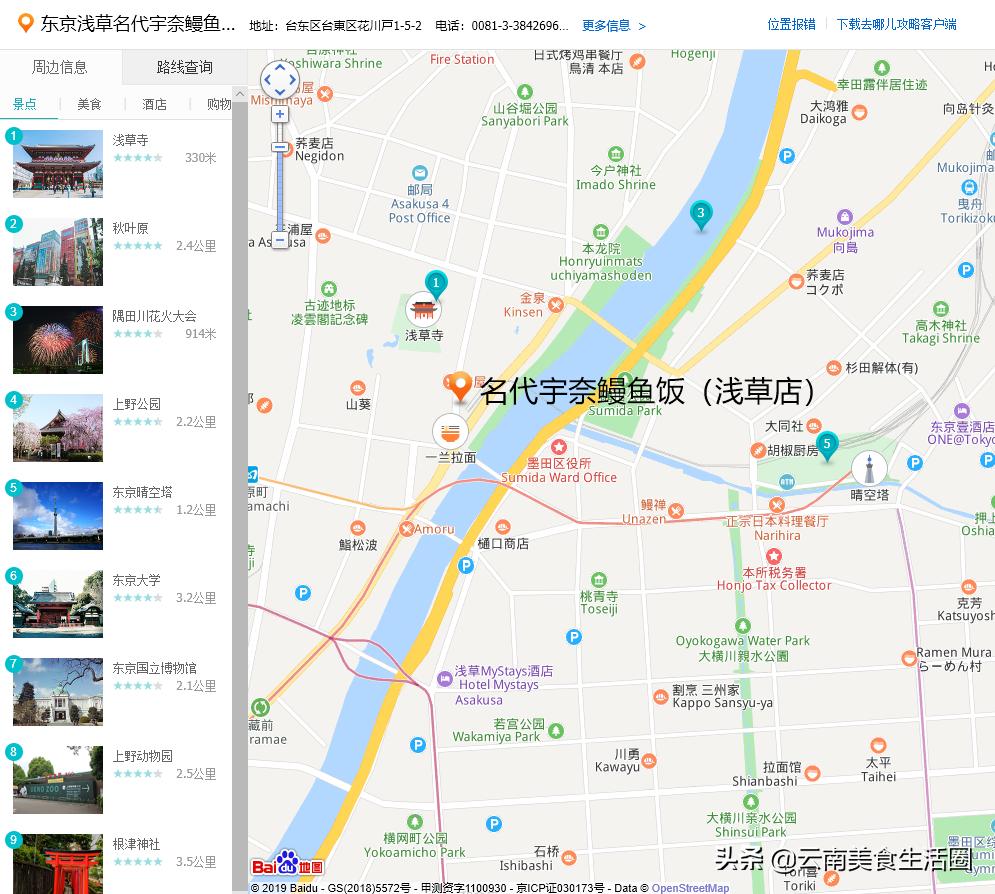Click the 根津神社 list title
Screen dimensions: 995x894
(x=136, y=844)
